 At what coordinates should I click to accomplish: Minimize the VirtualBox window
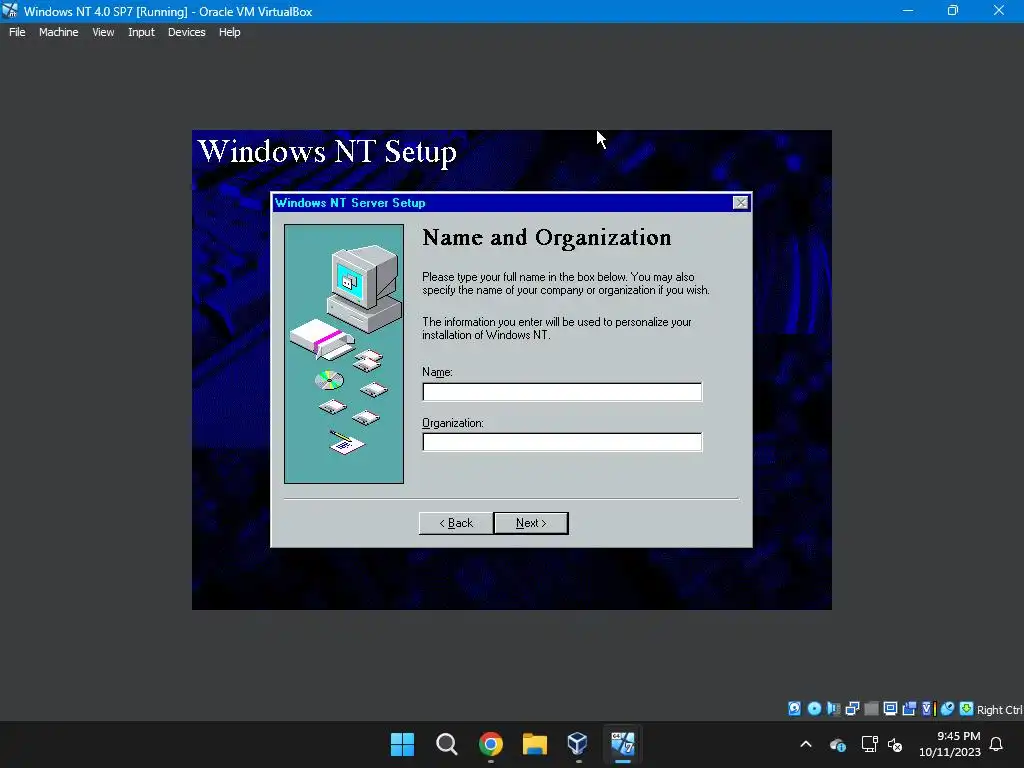pyautogui.click(x=908, y=10)
